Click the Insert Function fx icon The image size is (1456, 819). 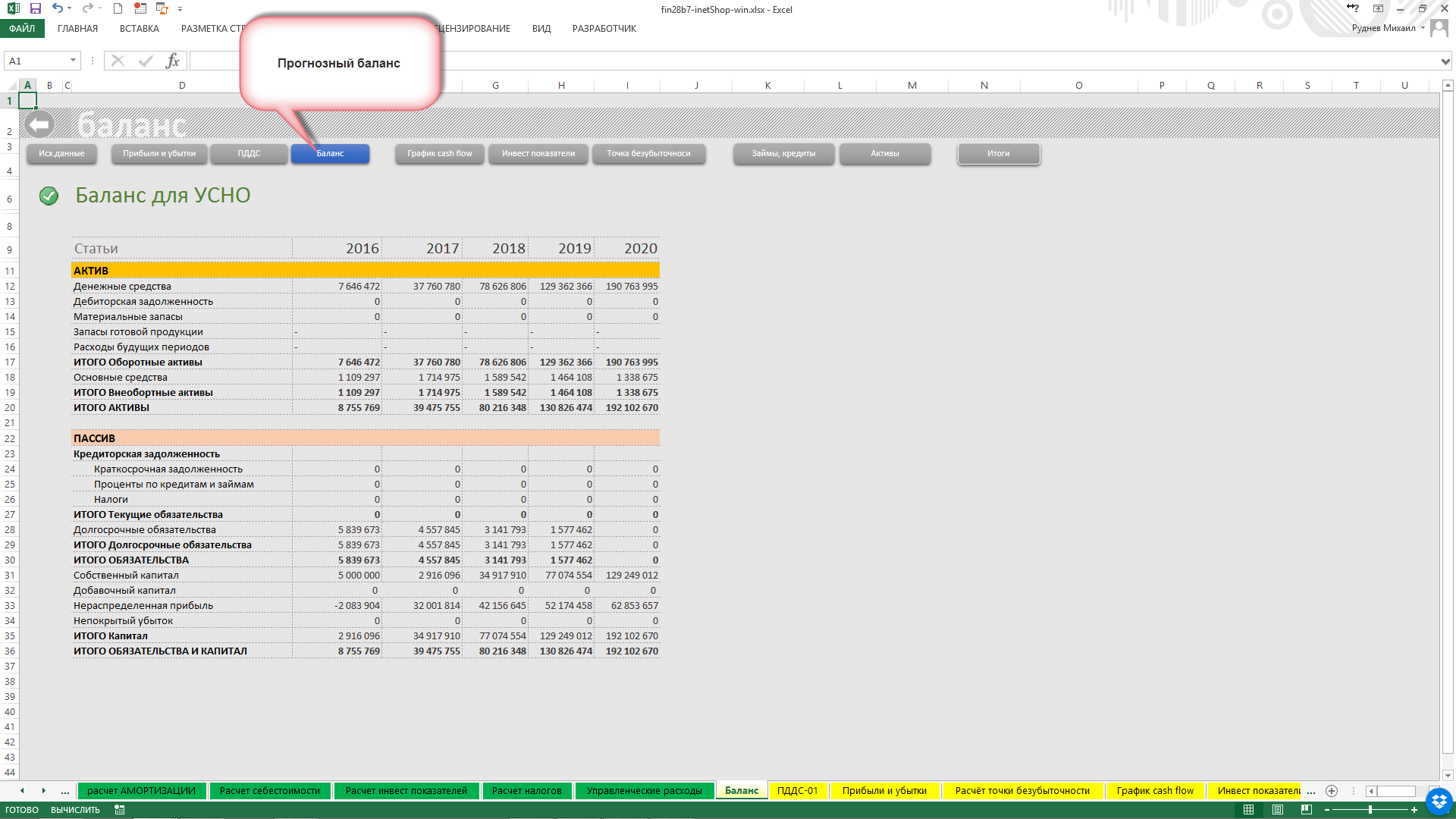[x=173, y=61]
